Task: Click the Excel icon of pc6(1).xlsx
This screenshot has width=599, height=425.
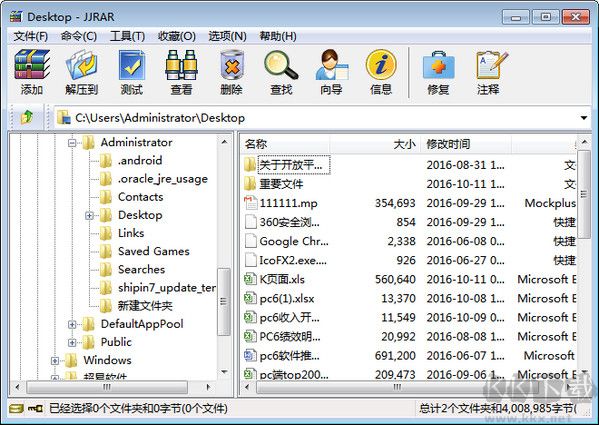Action: pos(250,298)
